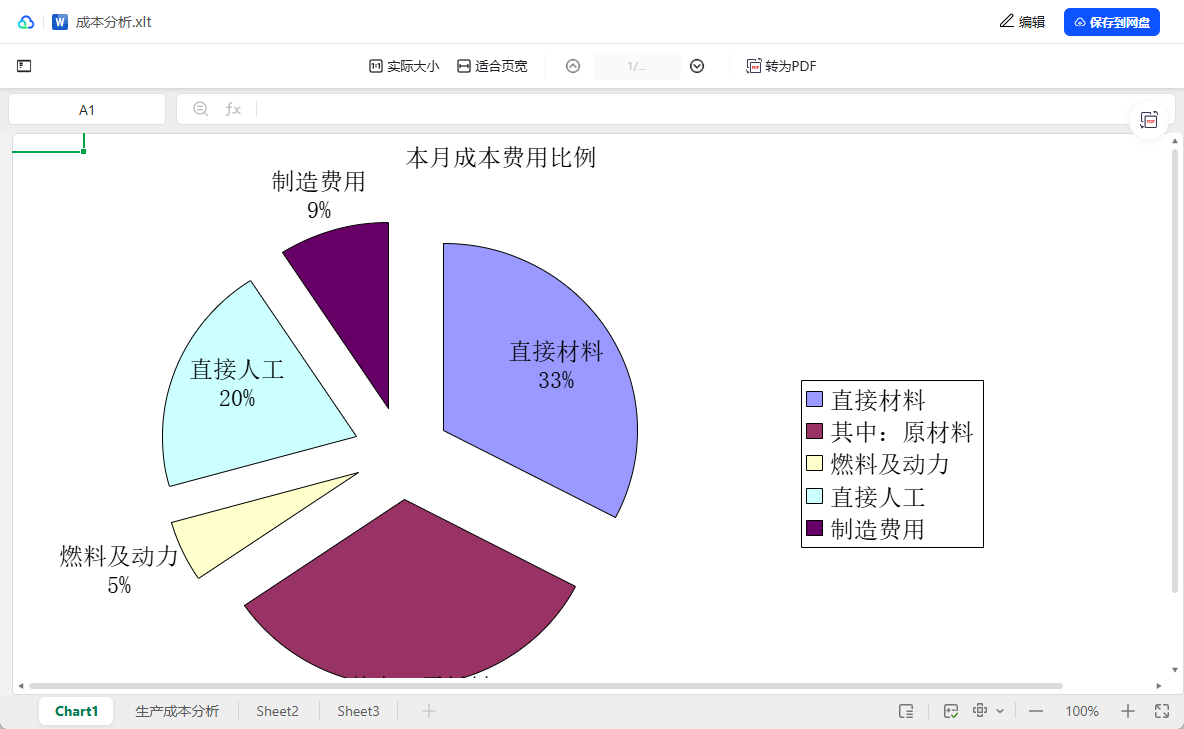Screen dimensions: 1184x729
Task: Open the Sheet2 tab
Action: click(x=277, y=711)
